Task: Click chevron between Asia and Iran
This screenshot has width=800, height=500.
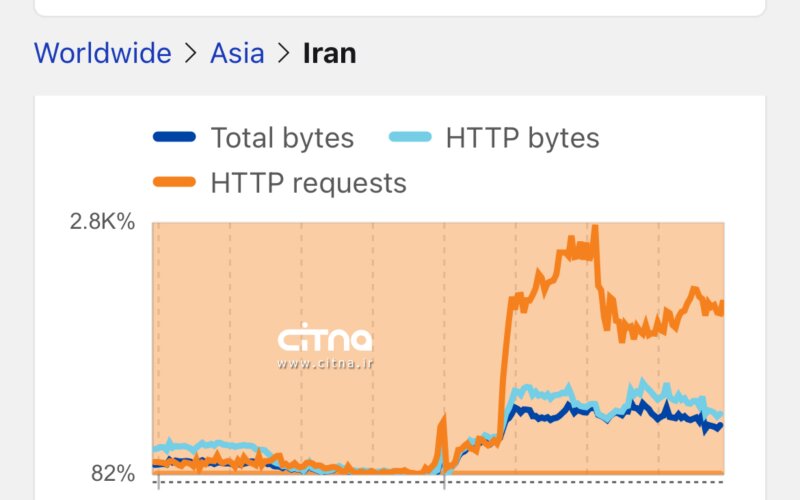Action: click(284, 53)
